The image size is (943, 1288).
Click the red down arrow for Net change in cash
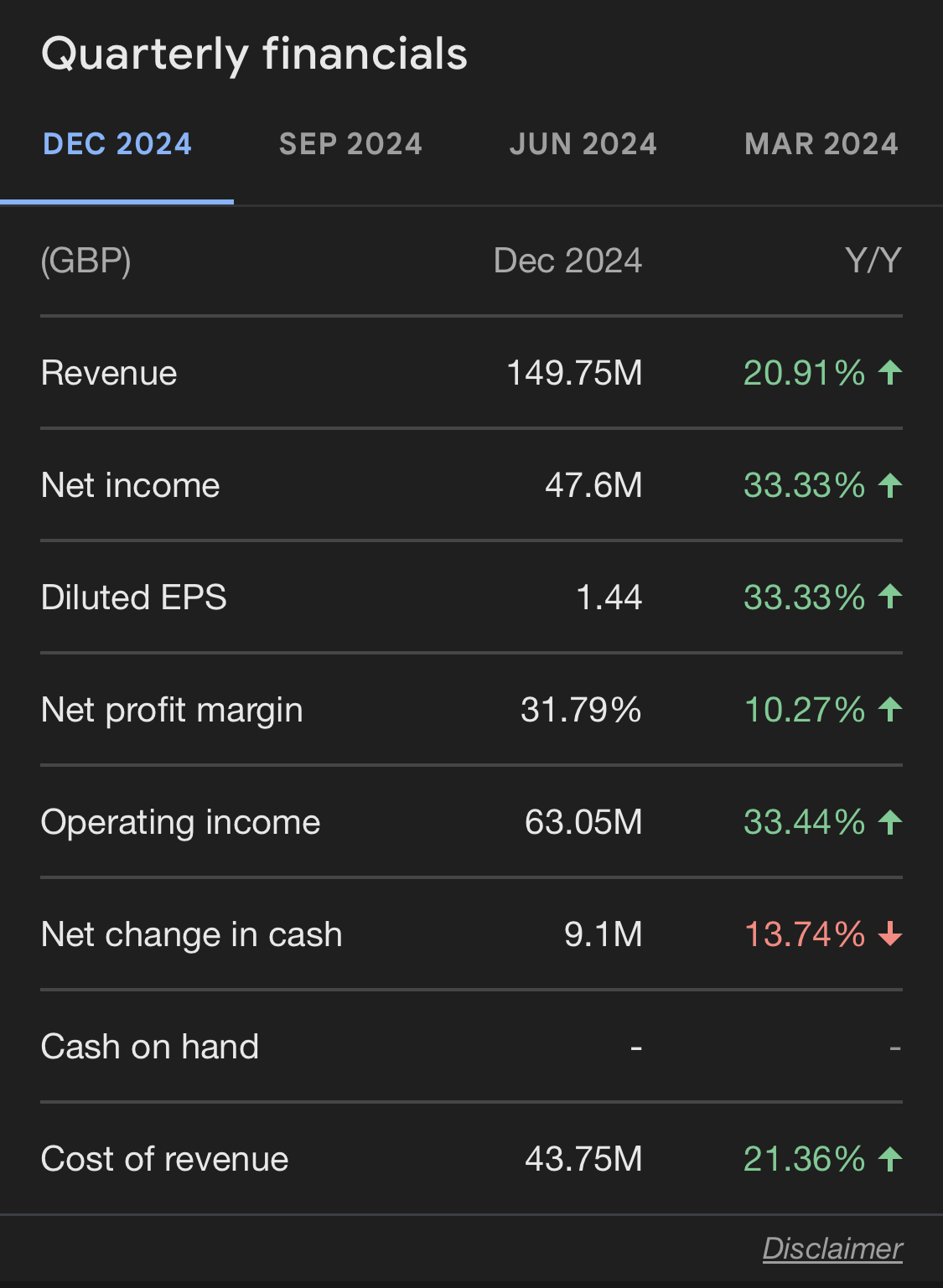890,934
